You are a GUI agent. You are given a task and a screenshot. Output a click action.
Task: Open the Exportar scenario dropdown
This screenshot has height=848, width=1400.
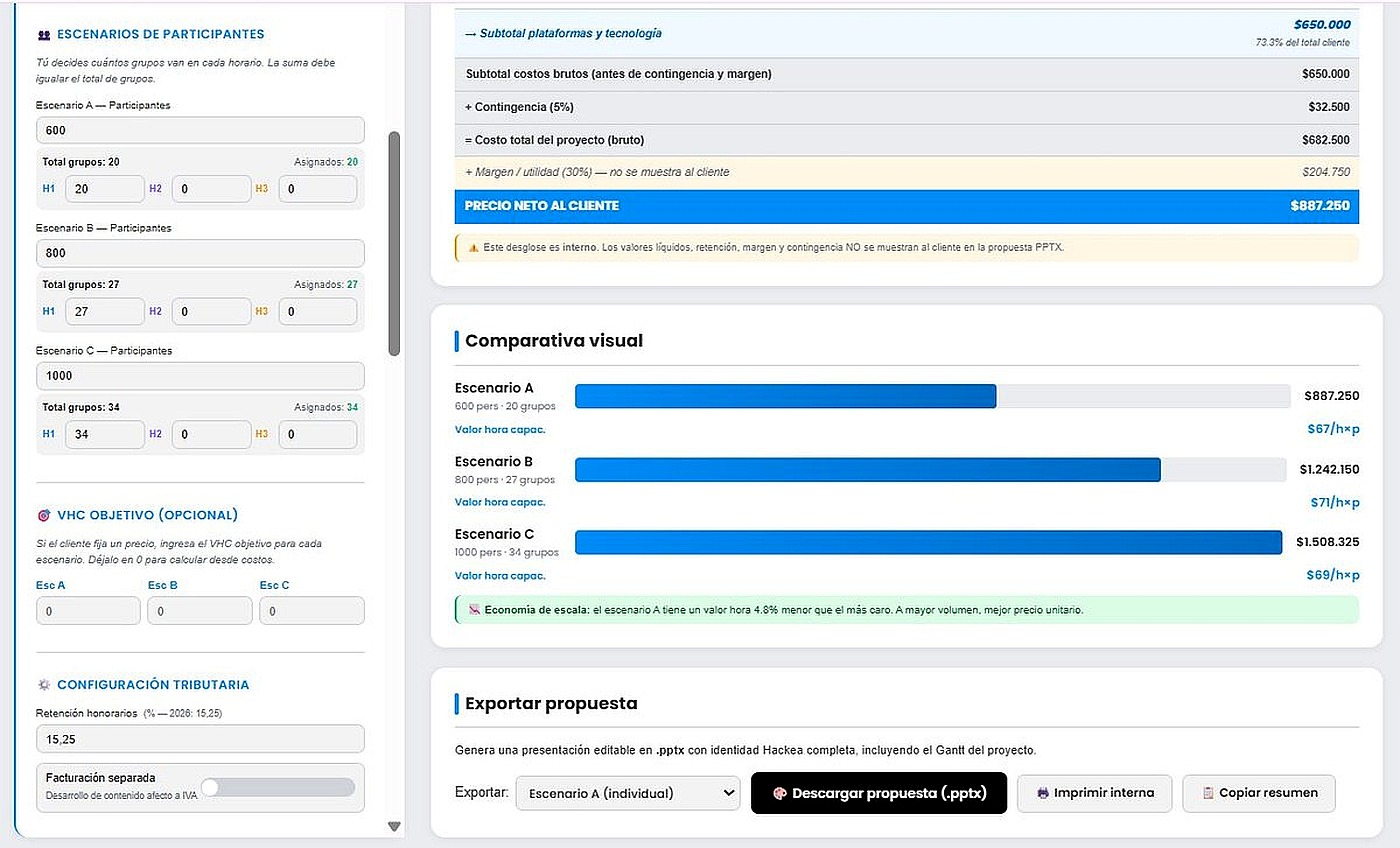point(628,793)
